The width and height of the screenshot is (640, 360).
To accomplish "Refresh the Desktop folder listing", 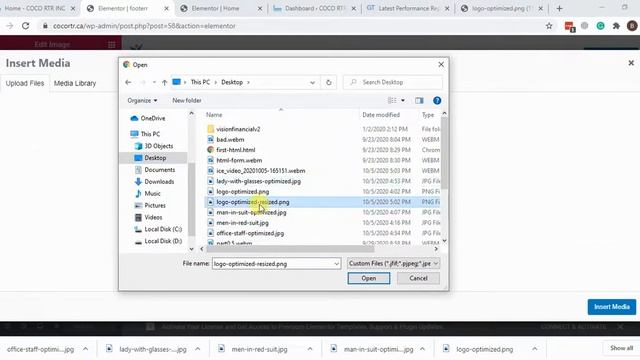I will pos(329,82).
